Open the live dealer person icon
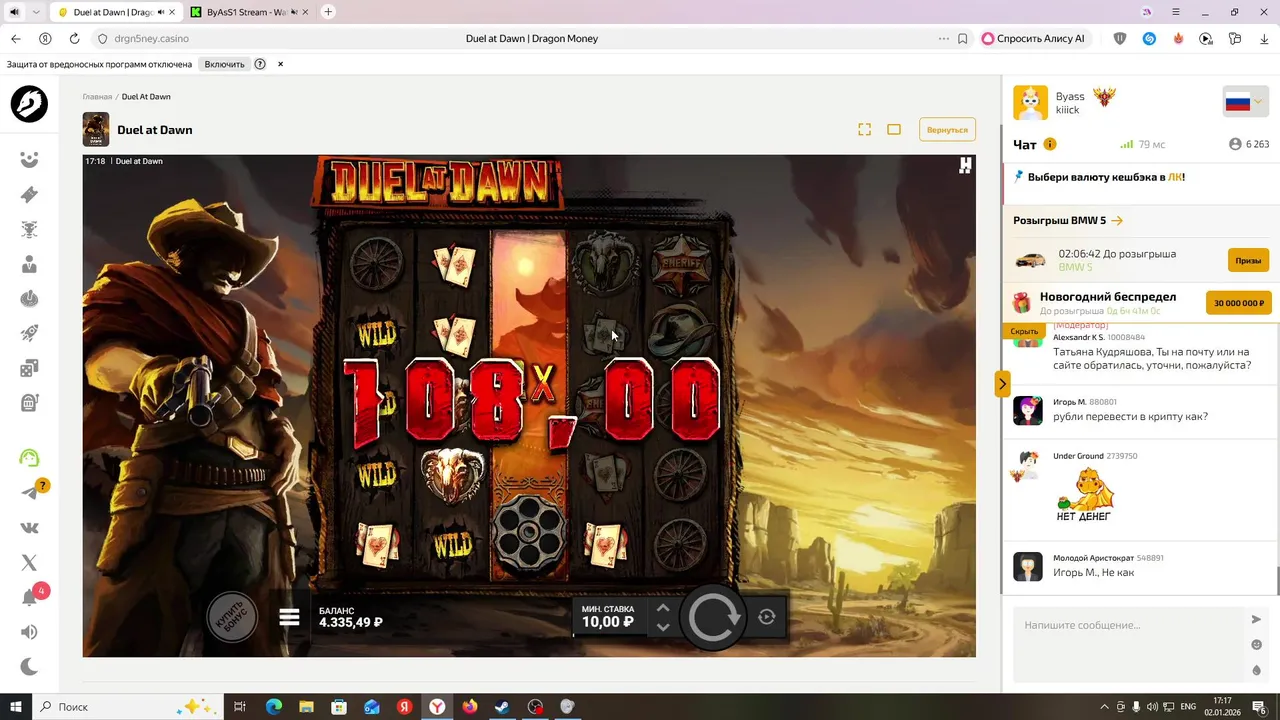This screenshot has height=720, width=1280. pos(29,264)
